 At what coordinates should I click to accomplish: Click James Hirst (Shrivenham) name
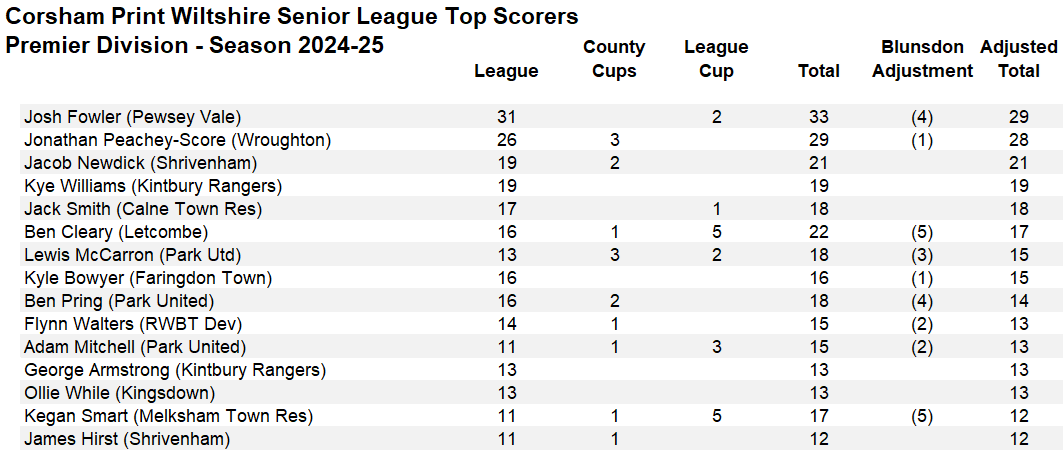126,439
